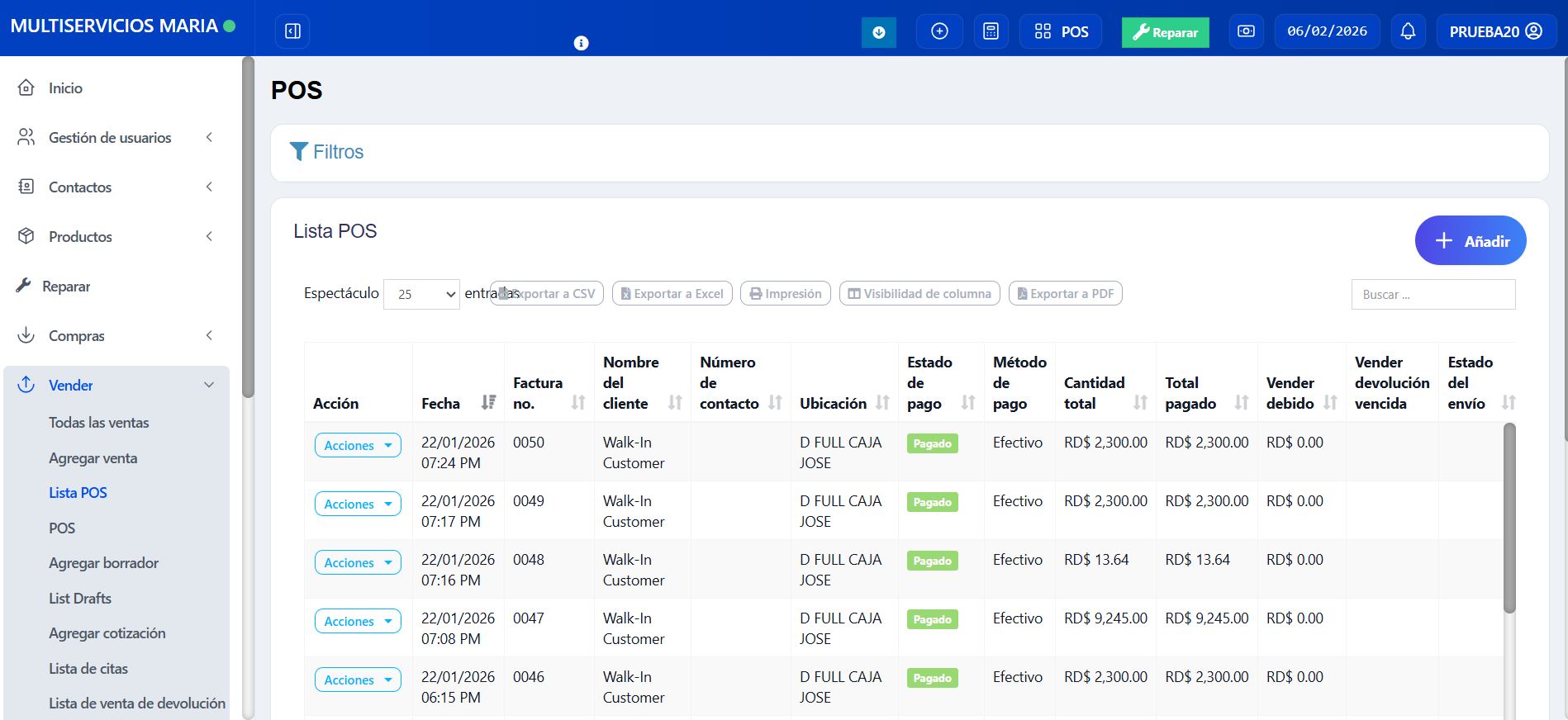Open Todas las ventas in sidebar

coord(99,423)
